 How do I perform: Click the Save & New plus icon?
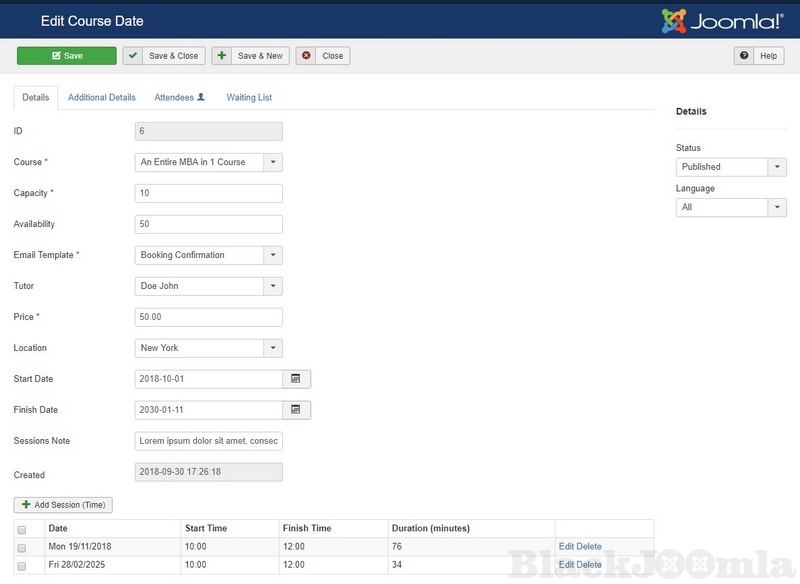[x=221, y=56]
